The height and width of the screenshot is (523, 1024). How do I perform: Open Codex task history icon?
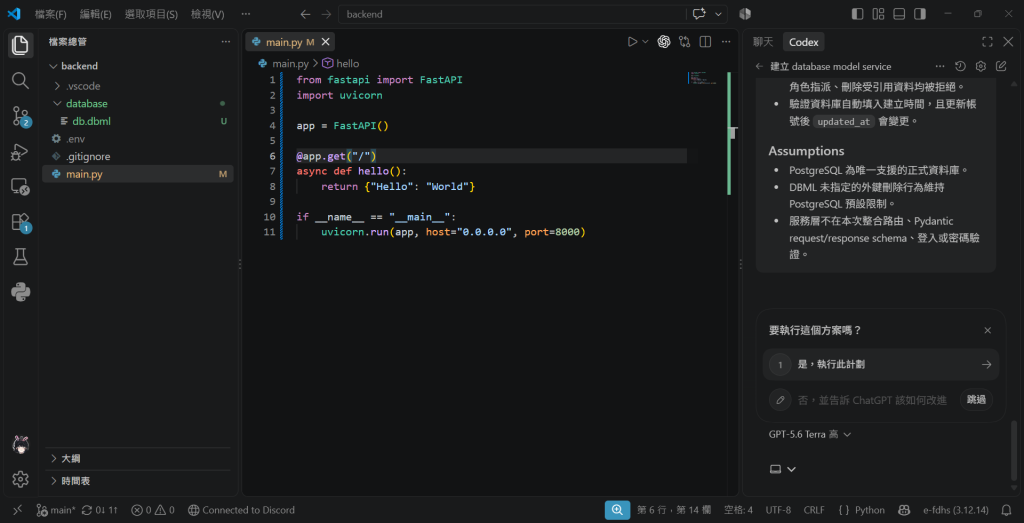[x=960, y=67]
